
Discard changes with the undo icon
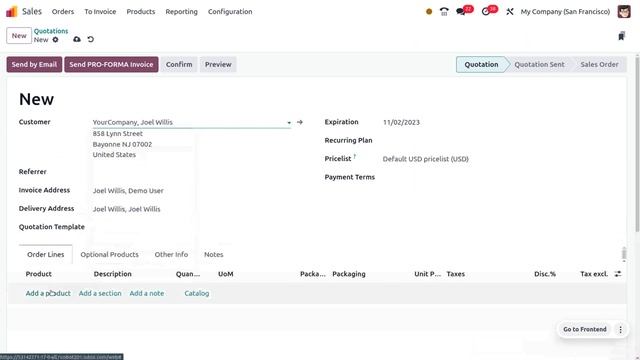point(91,39)
